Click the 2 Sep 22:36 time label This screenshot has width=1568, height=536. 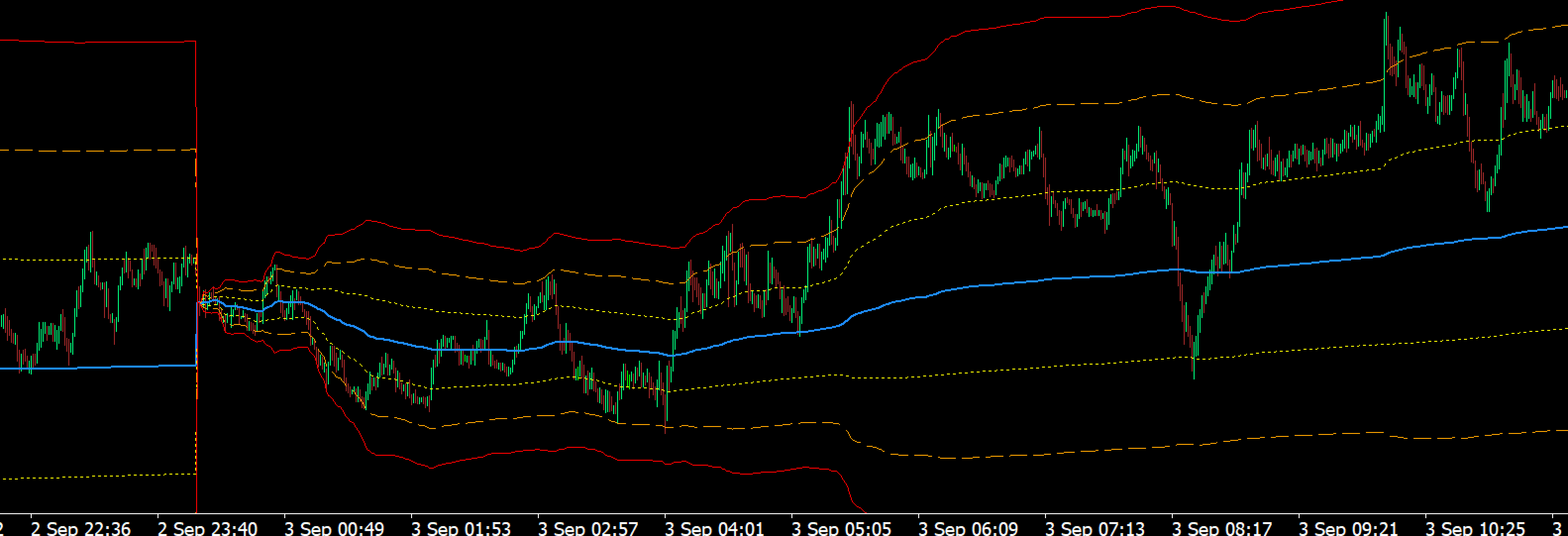click(80, 528)
